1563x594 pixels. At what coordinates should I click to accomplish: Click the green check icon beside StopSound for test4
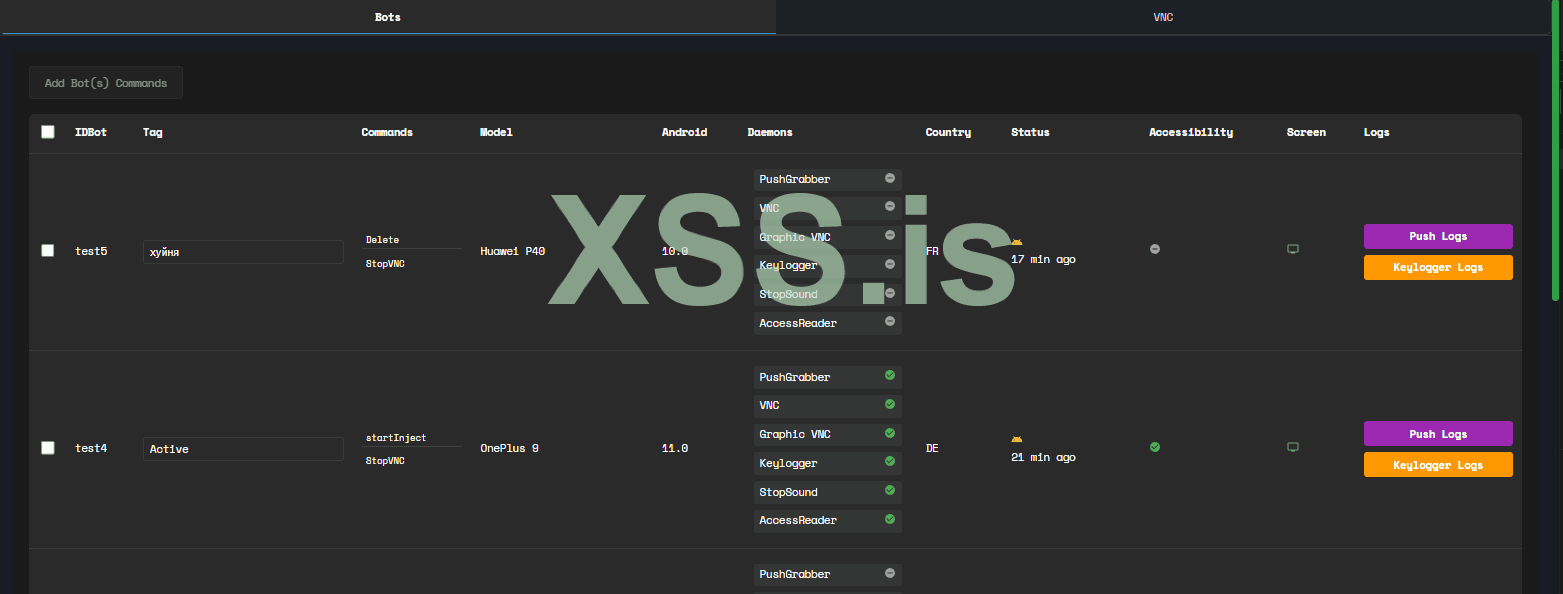(x=889, y=491)
